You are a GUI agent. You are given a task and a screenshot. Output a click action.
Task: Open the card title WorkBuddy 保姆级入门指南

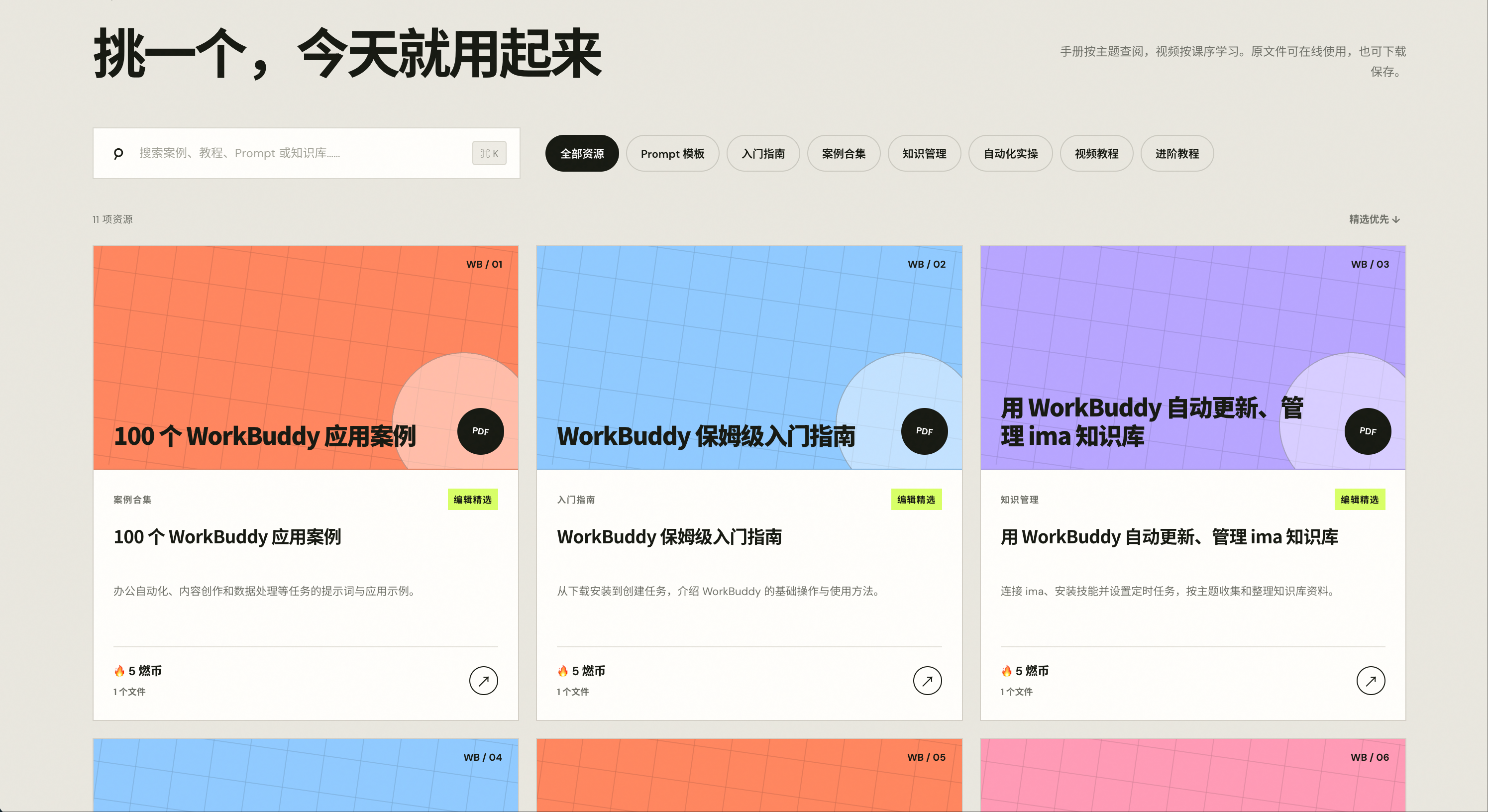click(x=669, y=537)
